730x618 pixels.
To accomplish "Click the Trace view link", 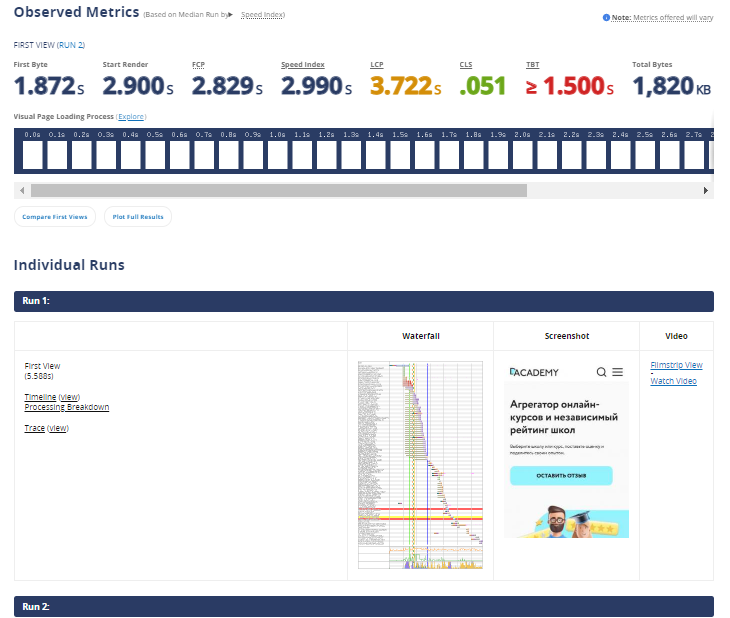I will tap(58, 428).
